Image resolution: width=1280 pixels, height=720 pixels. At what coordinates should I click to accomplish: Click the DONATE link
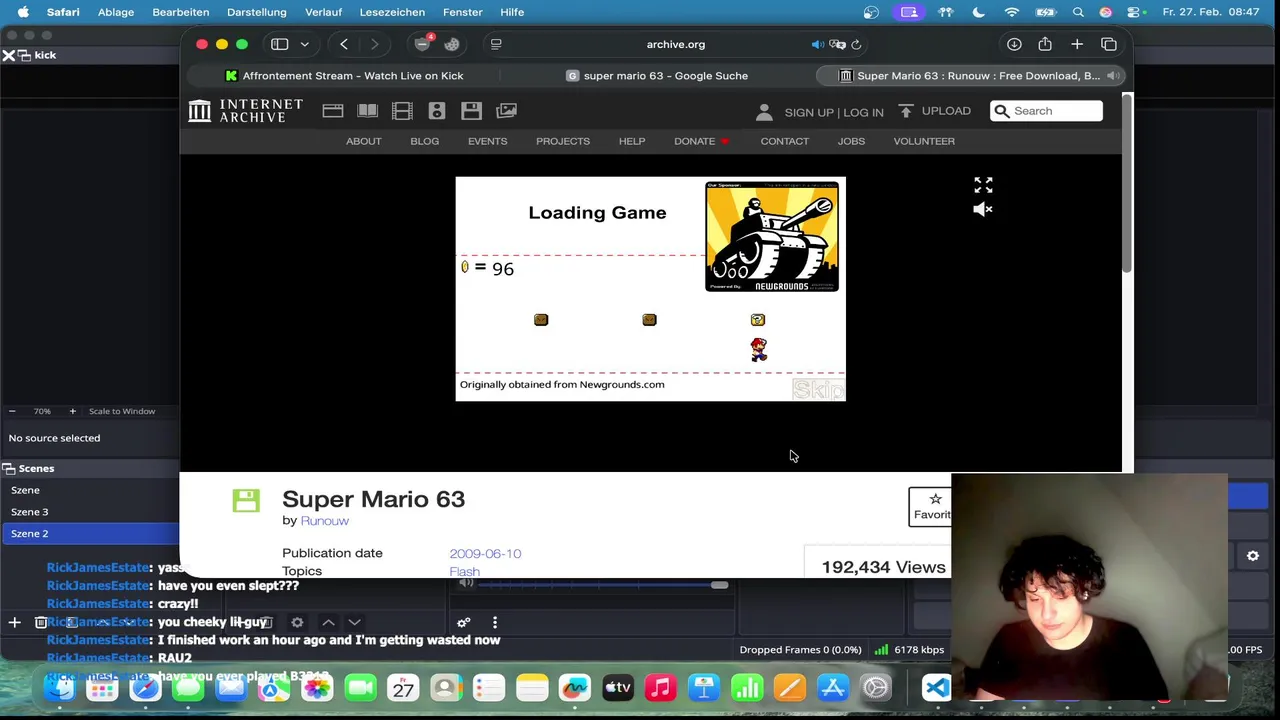point(701,141)
